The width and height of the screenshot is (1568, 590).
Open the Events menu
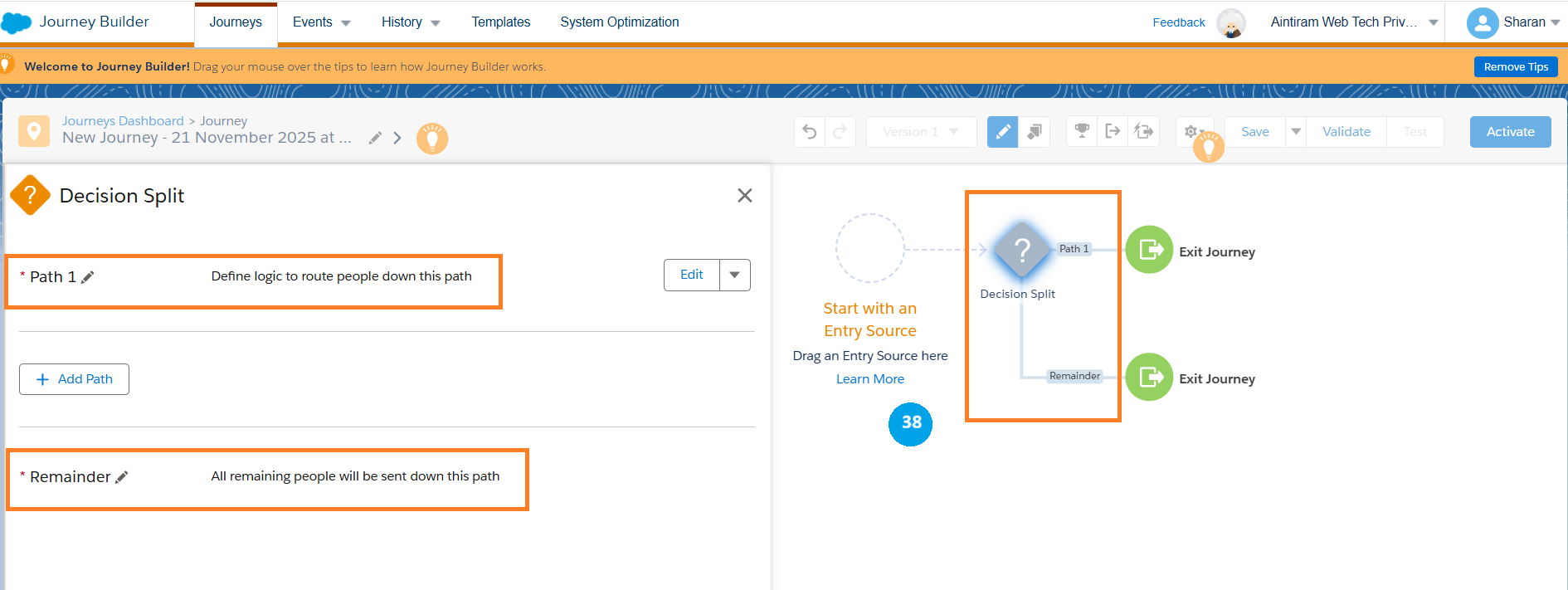[x=321, y=22]
